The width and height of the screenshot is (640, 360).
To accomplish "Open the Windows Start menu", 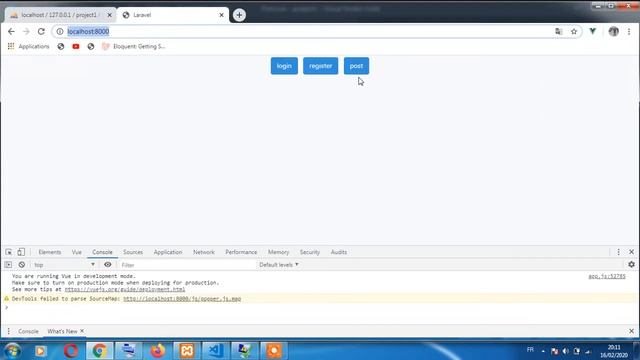I will [12, 351].
